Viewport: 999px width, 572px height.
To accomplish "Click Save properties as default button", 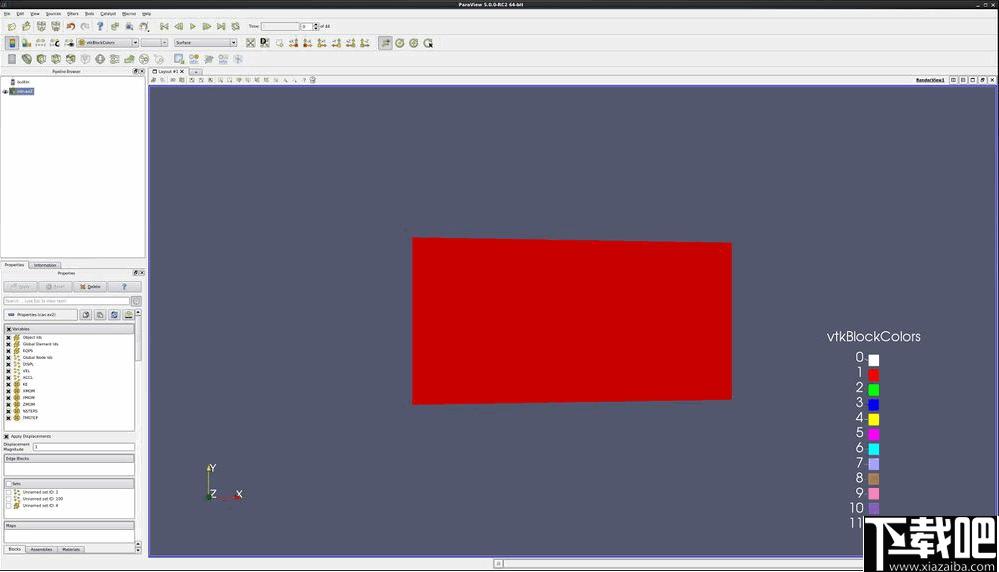I will click(128, 315).
